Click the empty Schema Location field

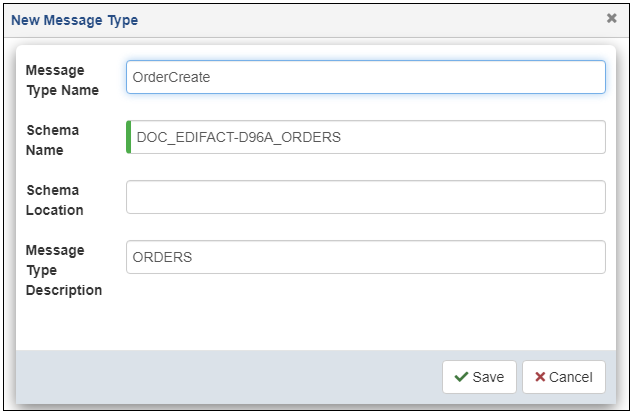tap(366, 197)
